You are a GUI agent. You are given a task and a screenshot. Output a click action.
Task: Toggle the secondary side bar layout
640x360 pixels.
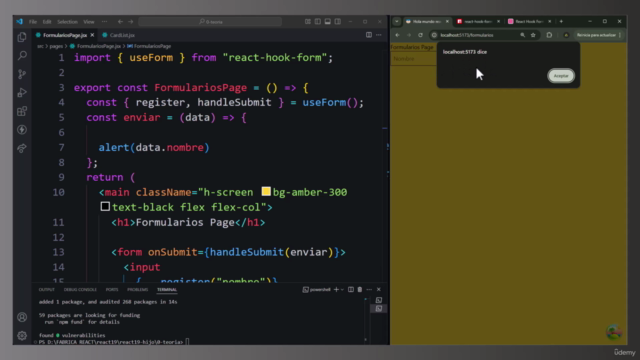pos(338,22)
